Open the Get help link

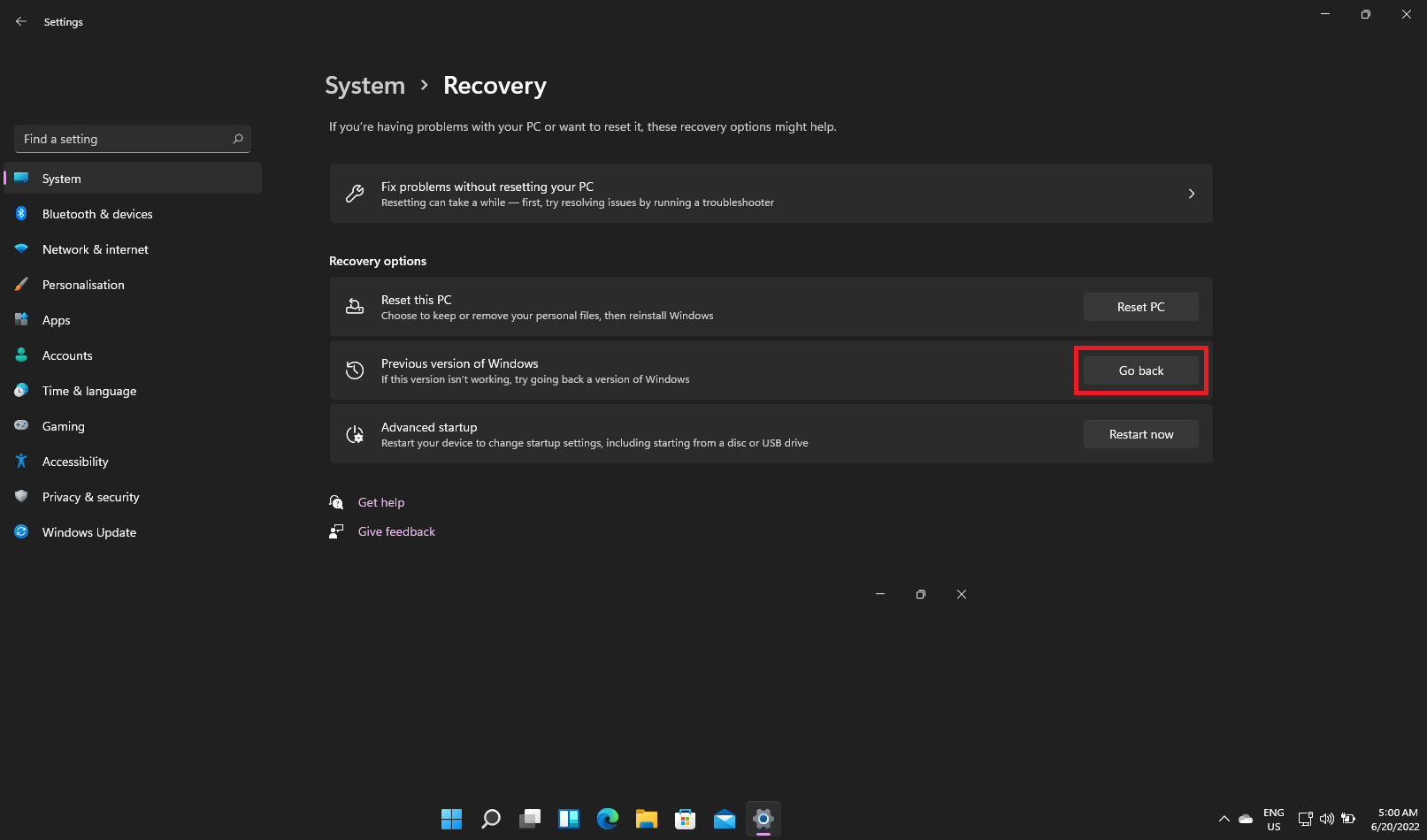click(x=381, y=502)
